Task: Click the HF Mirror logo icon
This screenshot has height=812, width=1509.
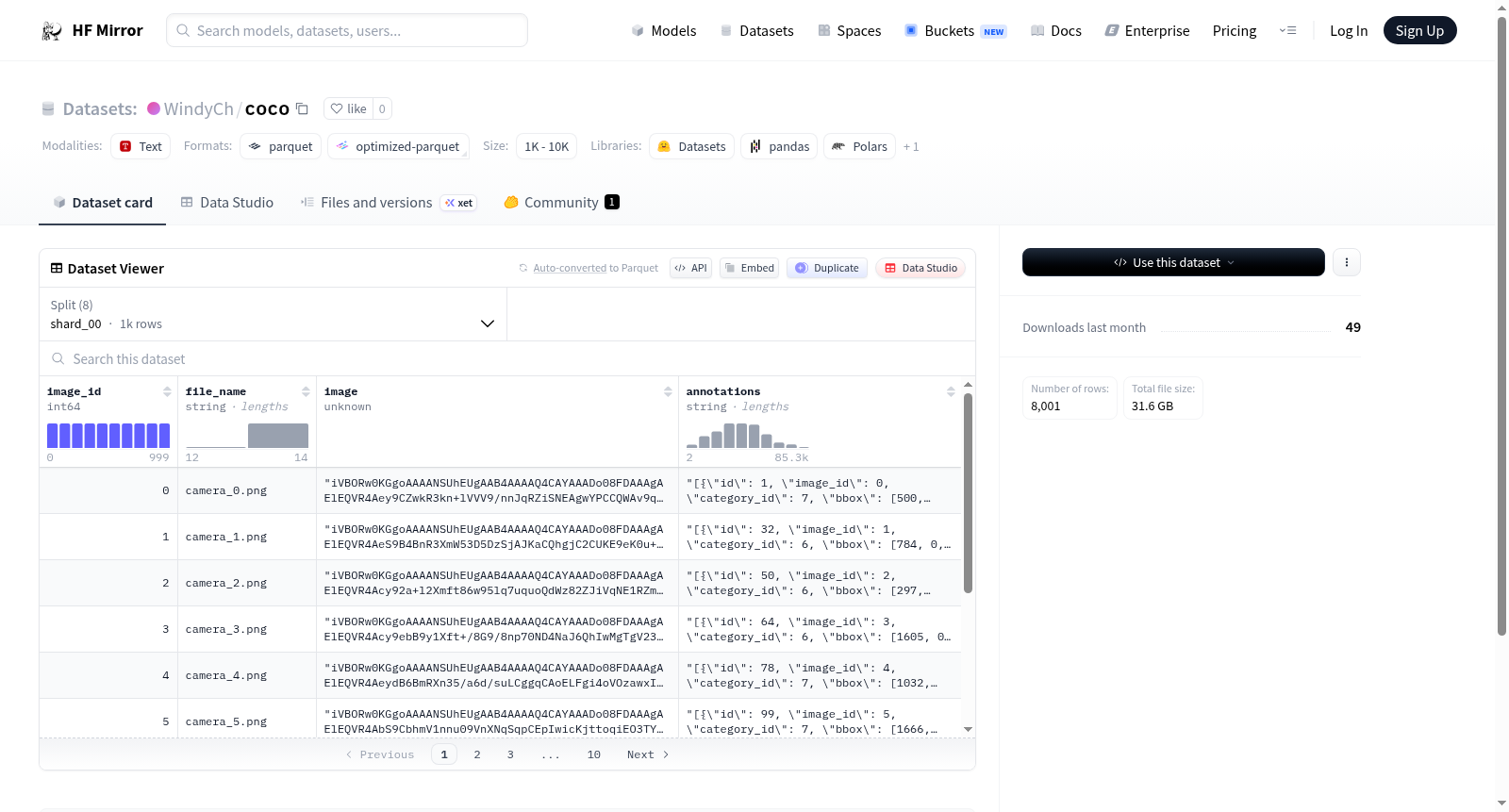Action: pos(52,31)
